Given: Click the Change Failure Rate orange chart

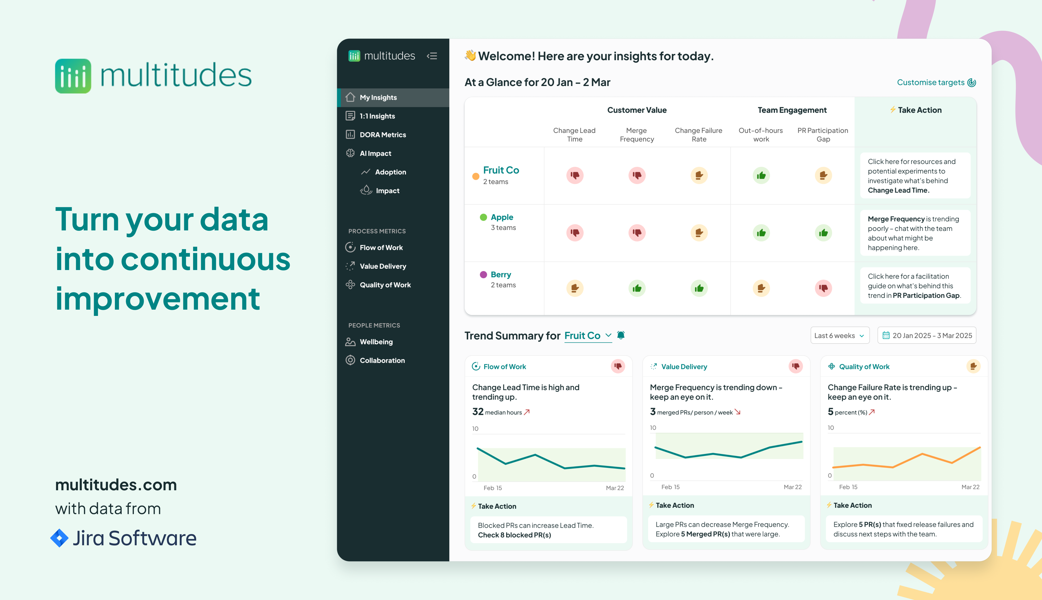Looking at the screenshot, I should (x=906, y=458).
